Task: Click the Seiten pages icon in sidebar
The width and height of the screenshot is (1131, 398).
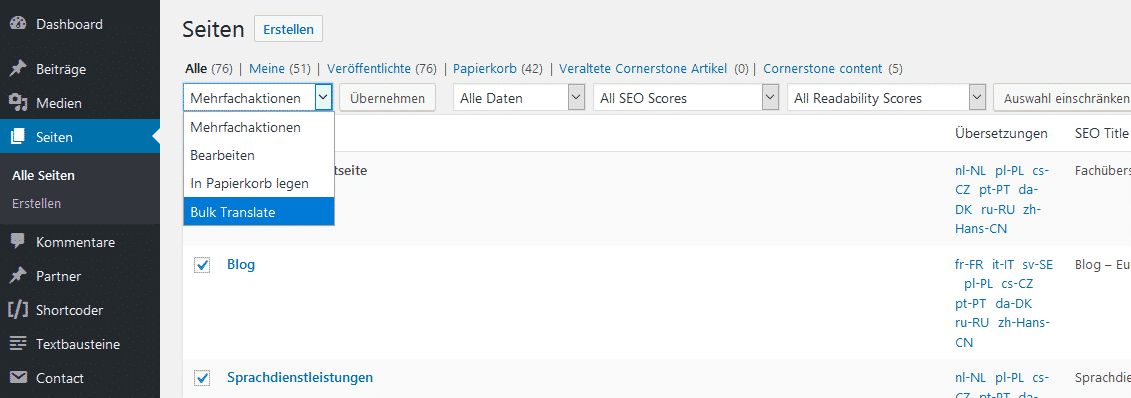Action: tap(18, 137)
